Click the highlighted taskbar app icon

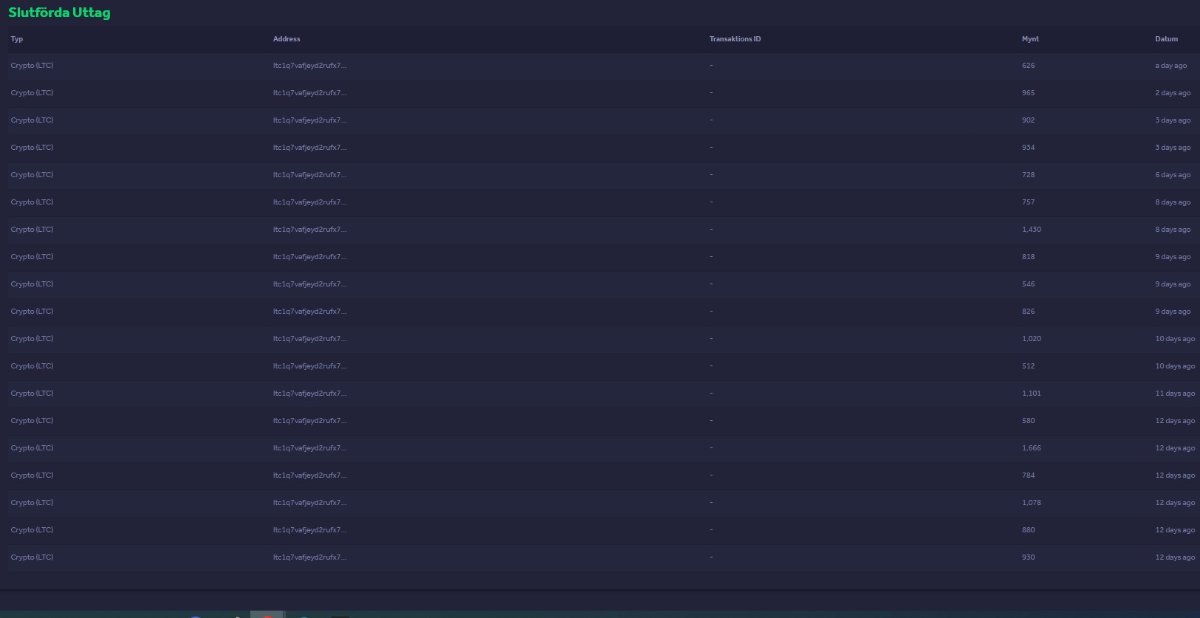pyautogui.click(x=267, y=614)
